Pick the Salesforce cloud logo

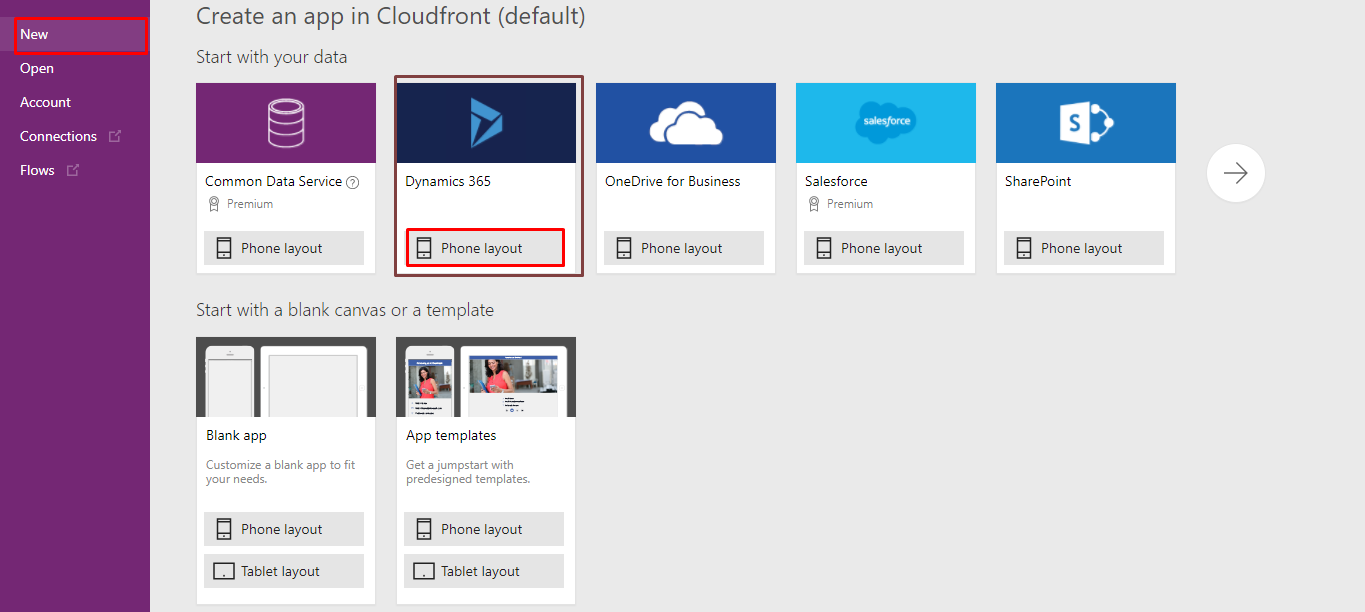tap(886, 123)
